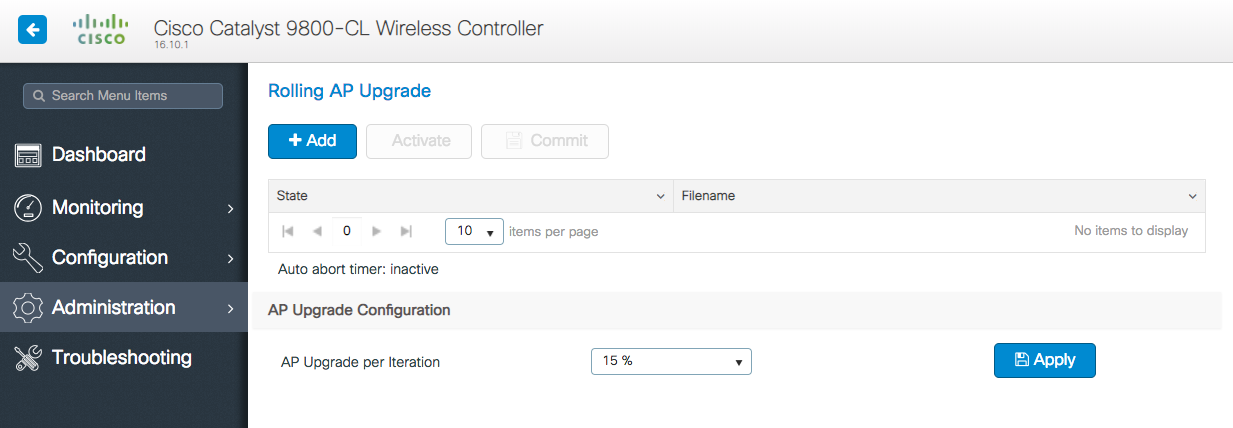Click the Troubleshooting tools icon

(x=27, y=358)
